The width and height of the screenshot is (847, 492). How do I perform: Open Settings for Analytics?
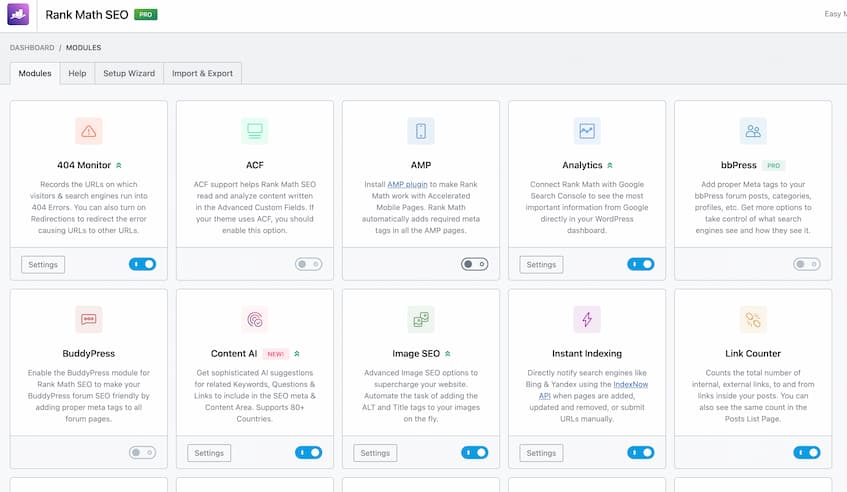click(541, 265)
